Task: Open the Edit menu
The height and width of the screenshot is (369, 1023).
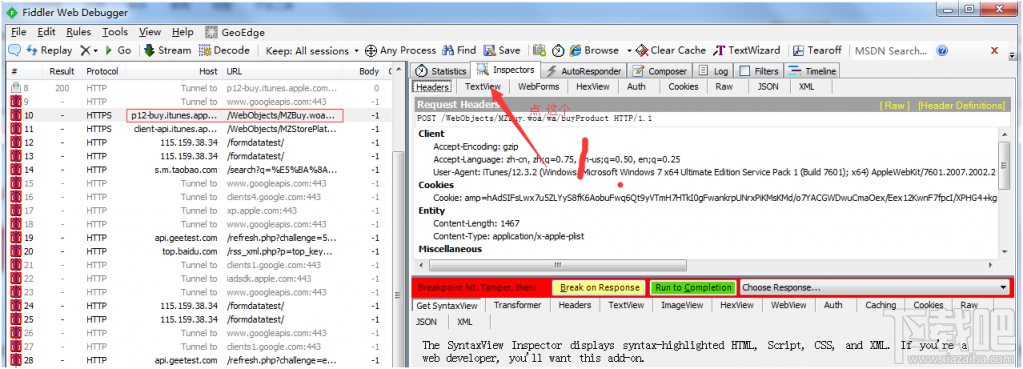Action: [46, 32]
